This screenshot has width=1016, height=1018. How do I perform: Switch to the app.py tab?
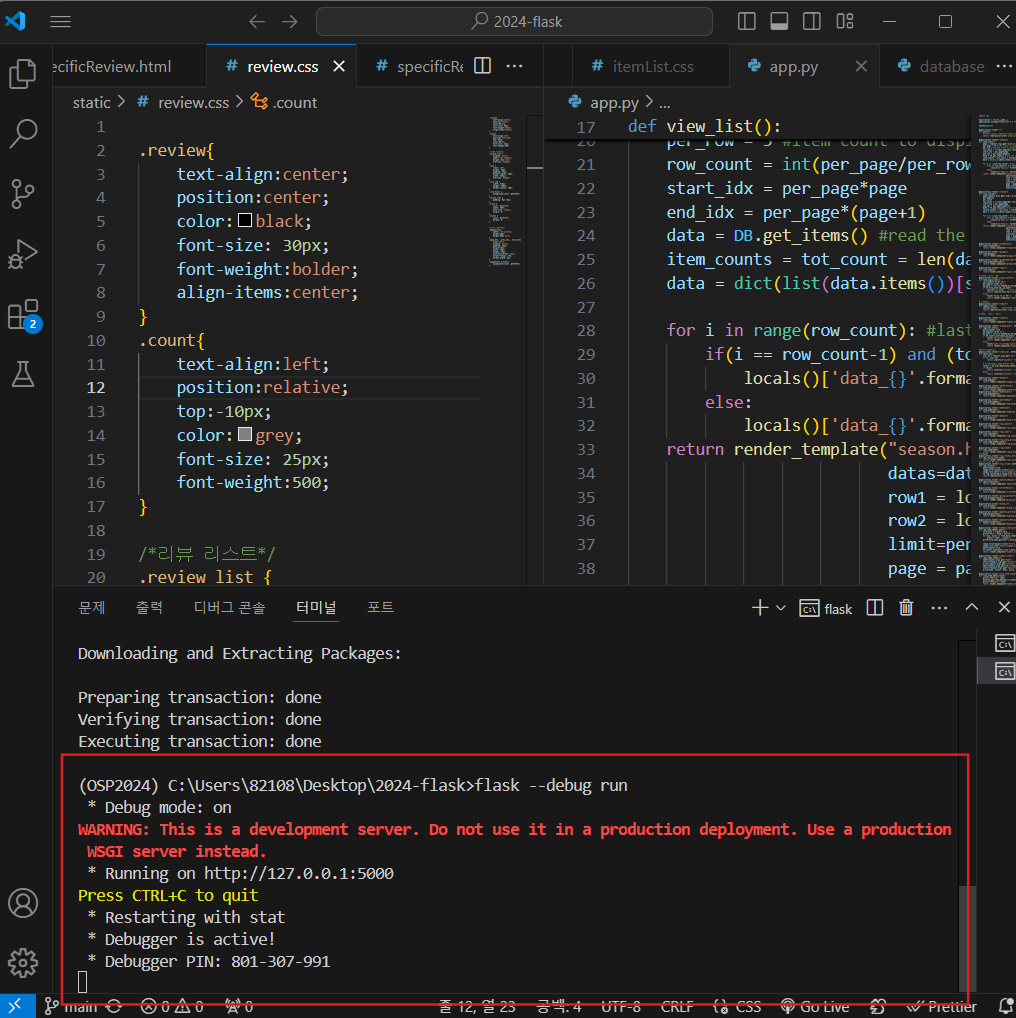[x=793, y=66]
